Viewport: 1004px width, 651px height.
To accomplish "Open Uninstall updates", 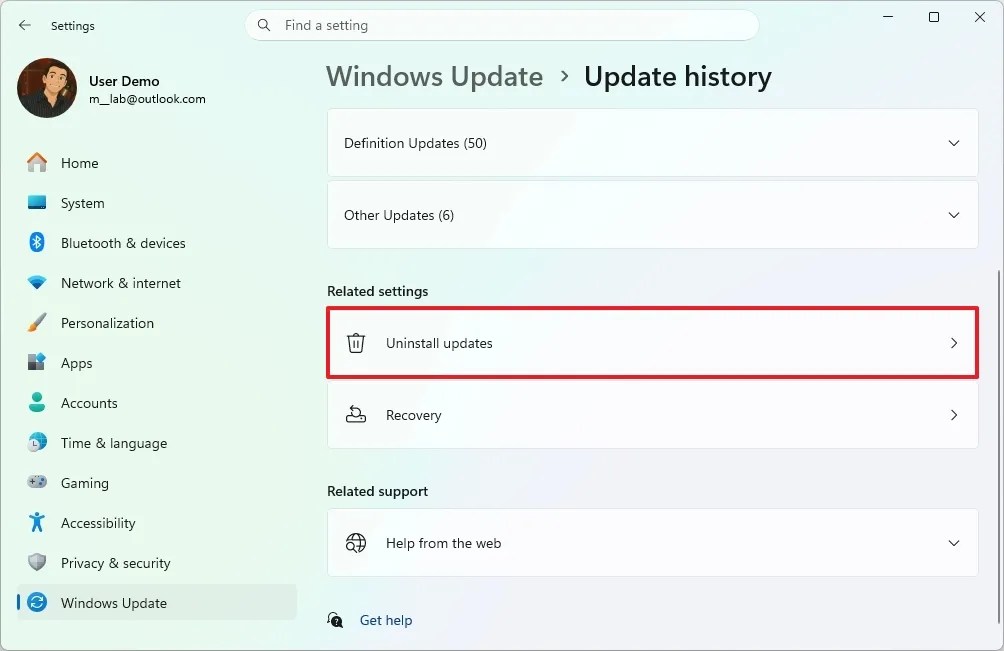I will click(652, 343).
